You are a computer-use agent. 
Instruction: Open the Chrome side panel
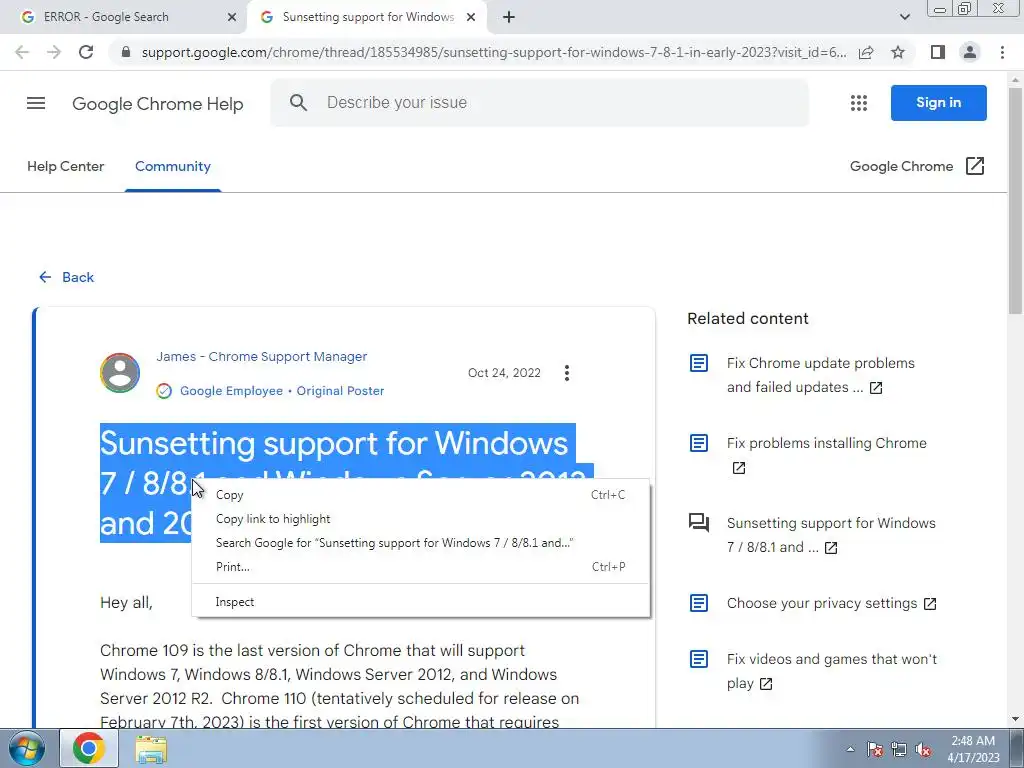(x=938, y=52)
